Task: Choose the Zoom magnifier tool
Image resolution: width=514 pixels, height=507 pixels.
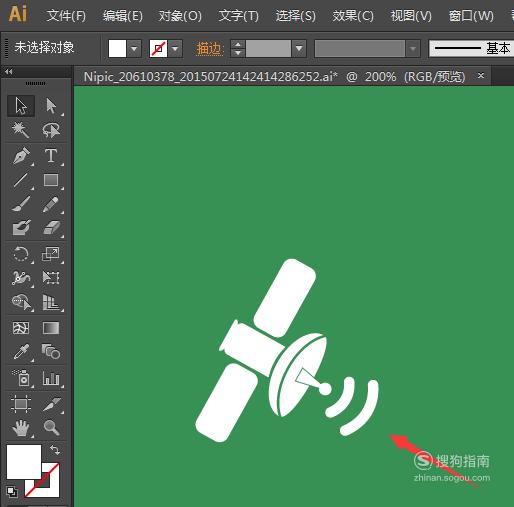Action: point(51,427)
